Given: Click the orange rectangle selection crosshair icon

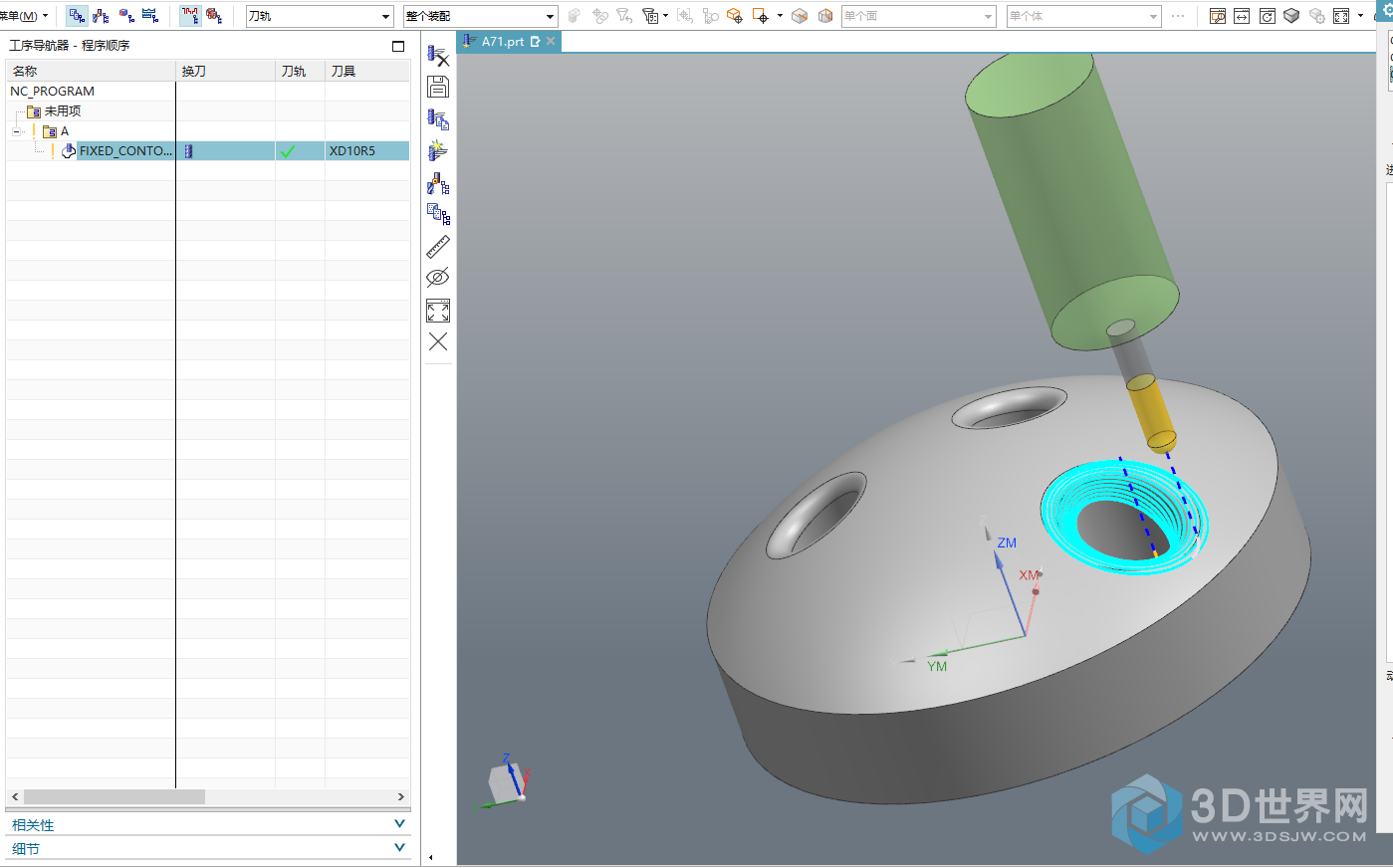Looking at the screenshot, I should coord(761,16).
